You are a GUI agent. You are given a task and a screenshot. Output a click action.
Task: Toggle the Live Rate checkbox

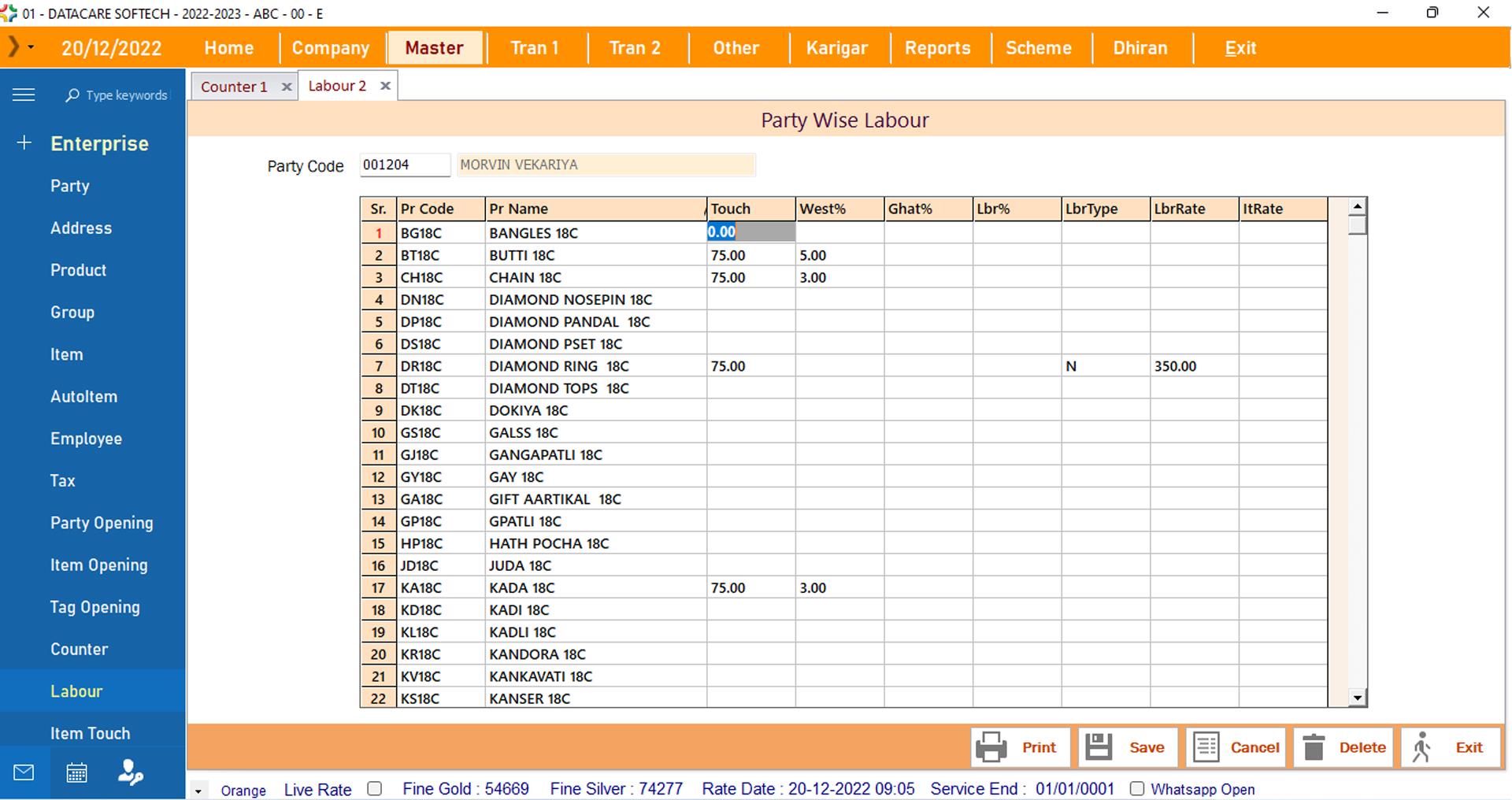click(375, 788)
